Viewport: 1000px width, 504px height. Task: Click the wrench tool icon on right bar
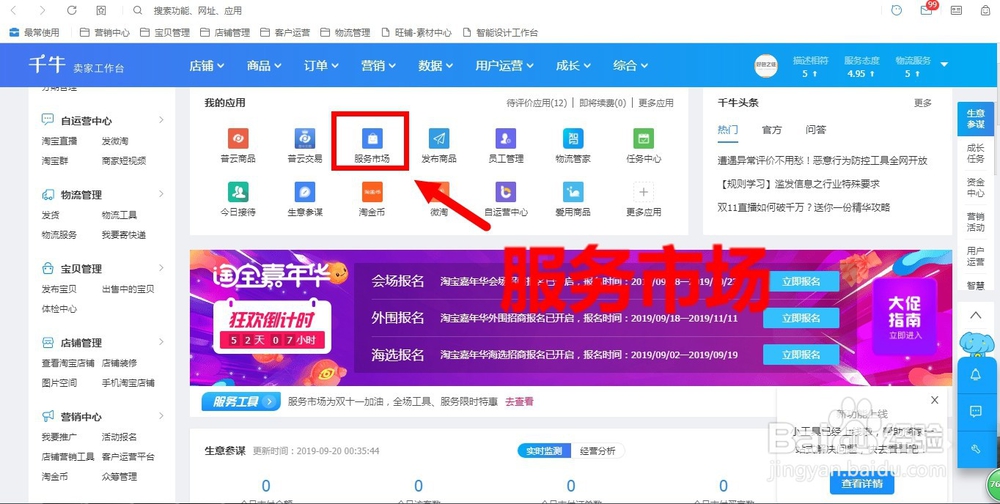[975, 449]
